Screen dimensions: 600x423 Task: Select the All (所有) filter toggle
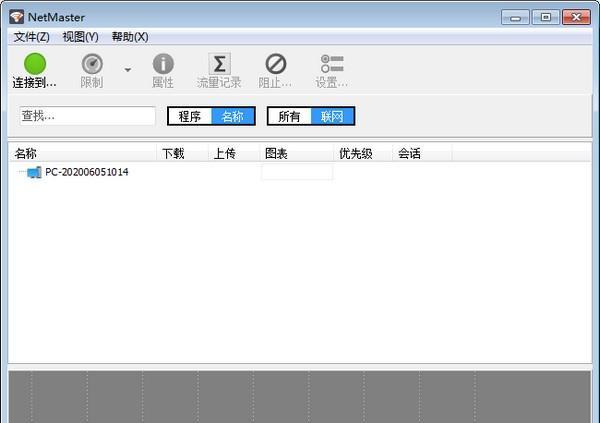(289, 116)
